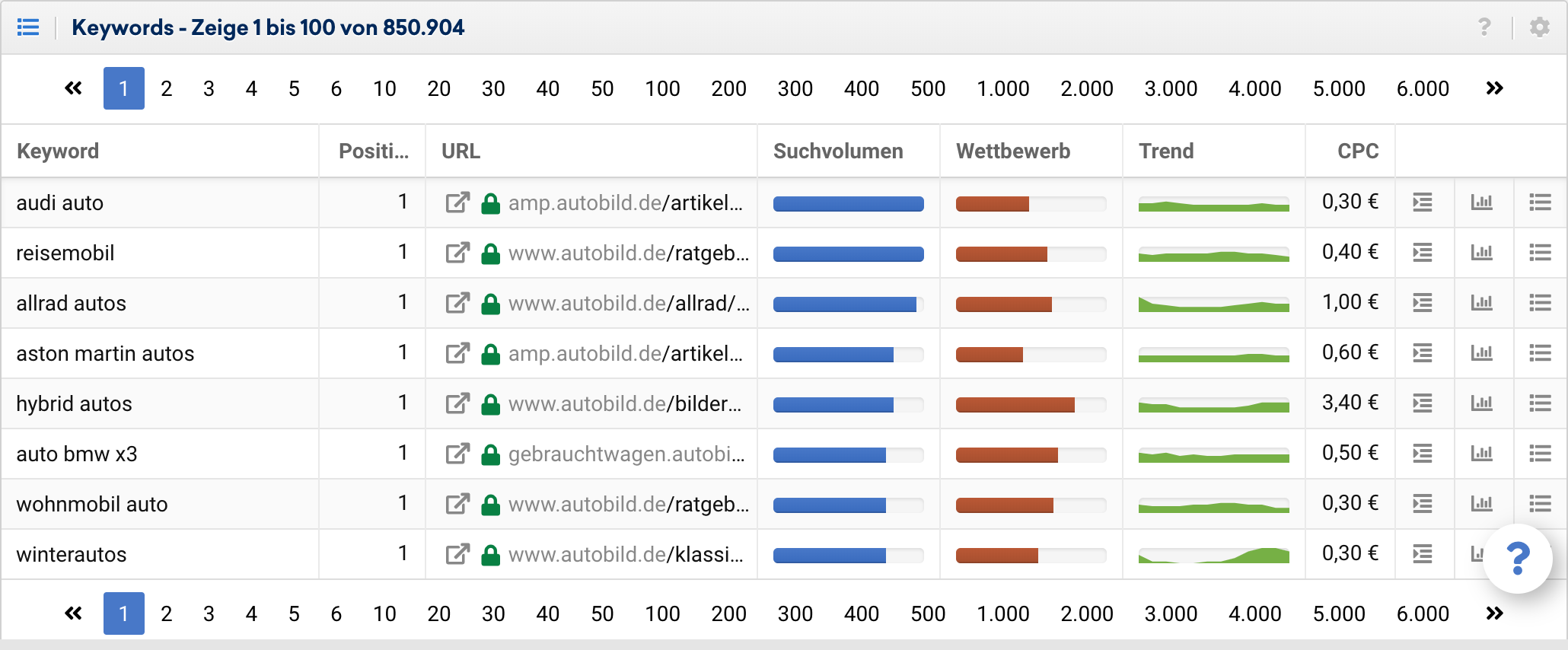
Task: Click the bar chart icon in reisemobil row
Action: pos(1481,253)
